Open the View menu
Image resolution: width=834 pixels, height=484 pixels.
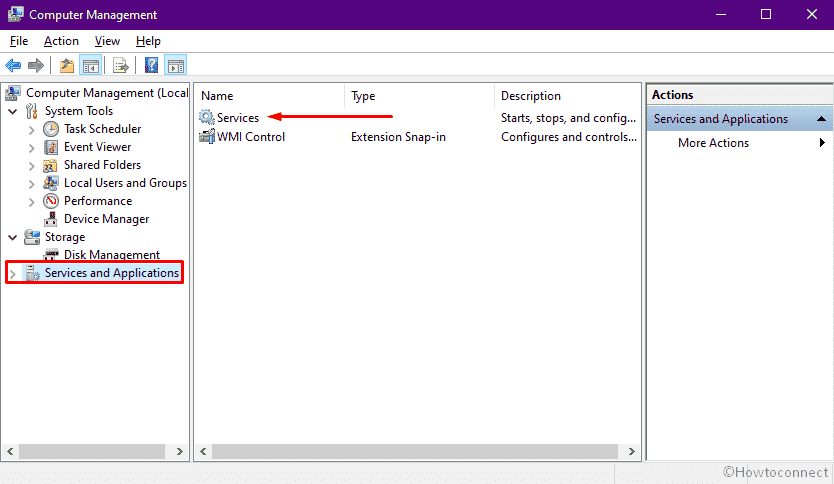pyautogui.click(x=107, y=41)
